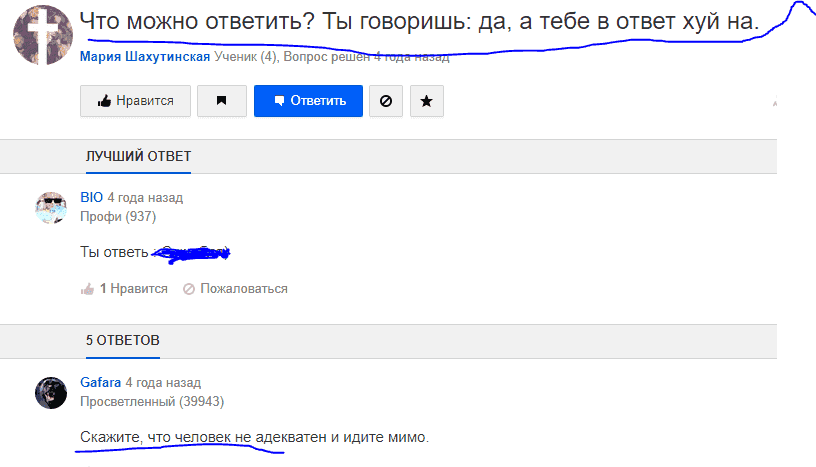Report BIO's answer via Пожаловаться

(235, 289)
